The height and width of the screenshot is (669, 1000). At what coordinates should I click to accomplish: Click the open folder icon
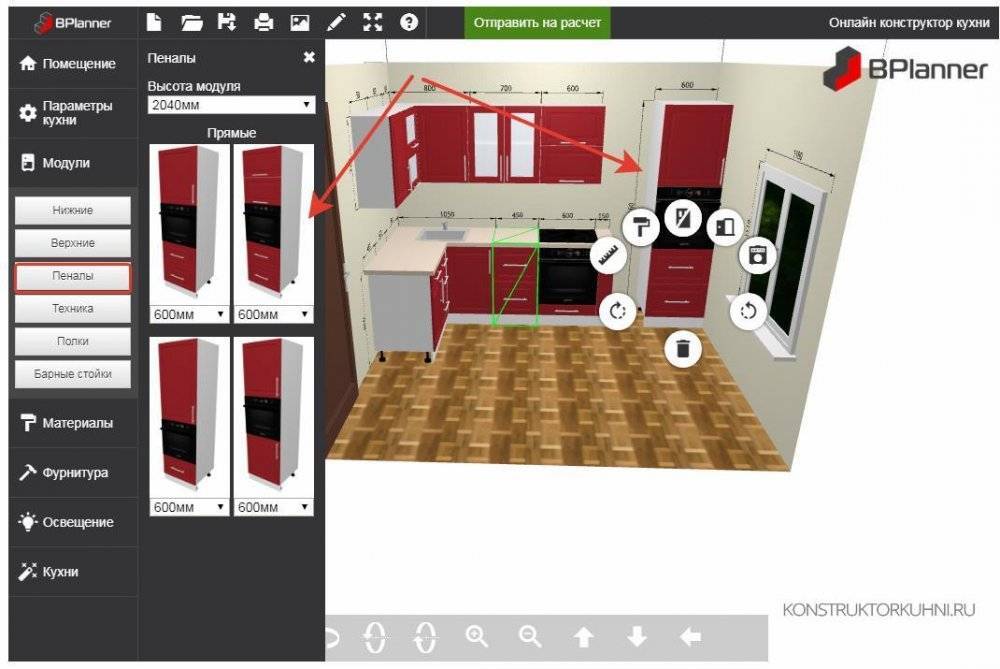[x=192, y=22]
